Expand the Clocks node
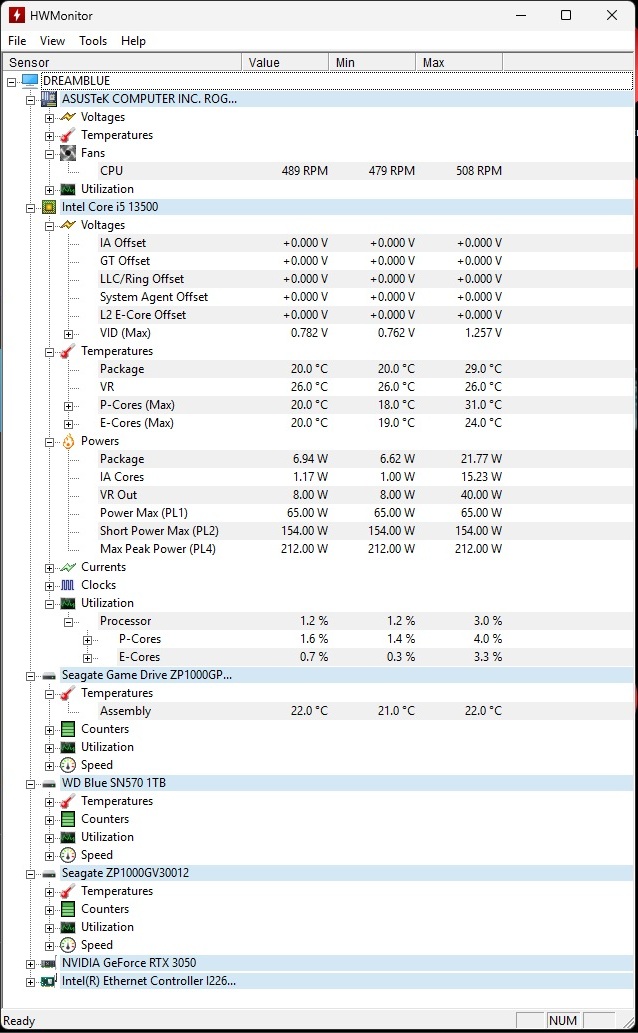The image size is (638, 1033). tap(49, 586)
